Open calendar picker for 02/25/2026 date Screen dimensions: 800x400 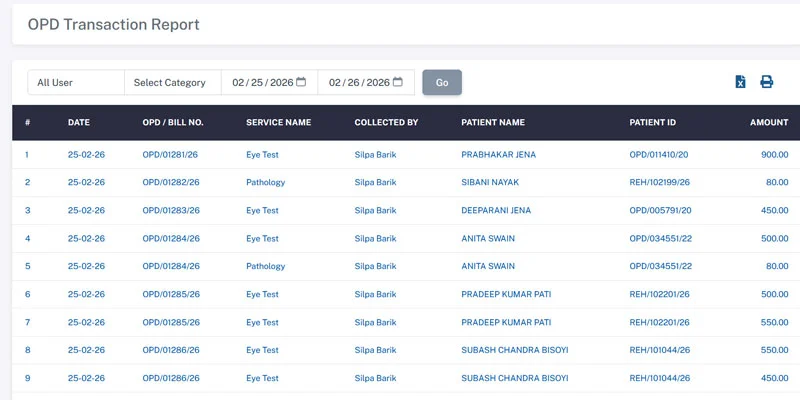click(x=301, y=82)
